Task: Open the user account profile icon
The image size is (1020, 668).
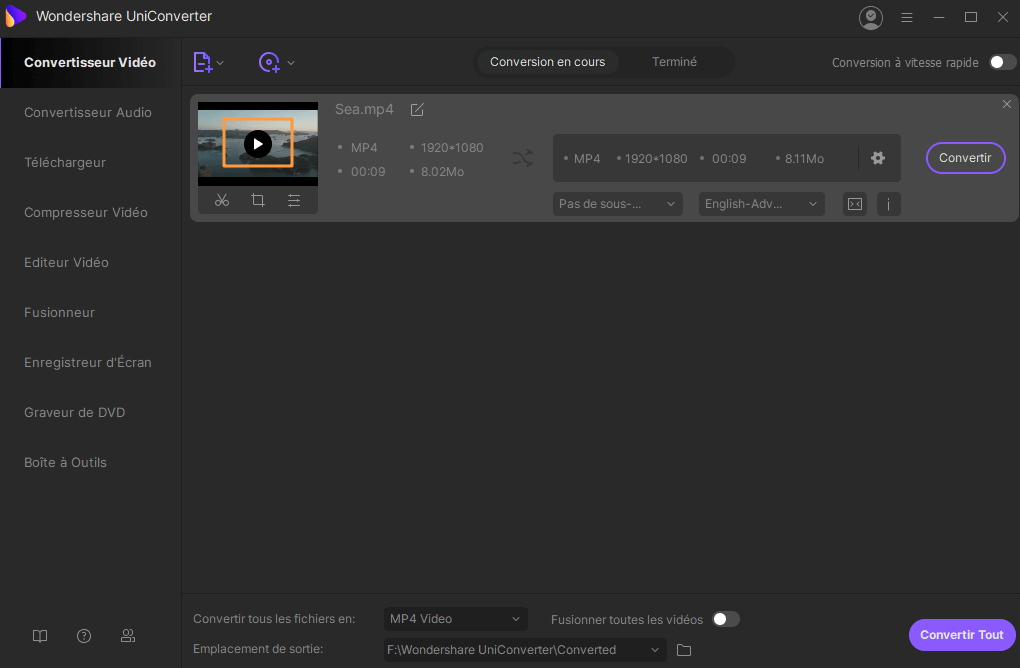Action: tap(871, 17)
